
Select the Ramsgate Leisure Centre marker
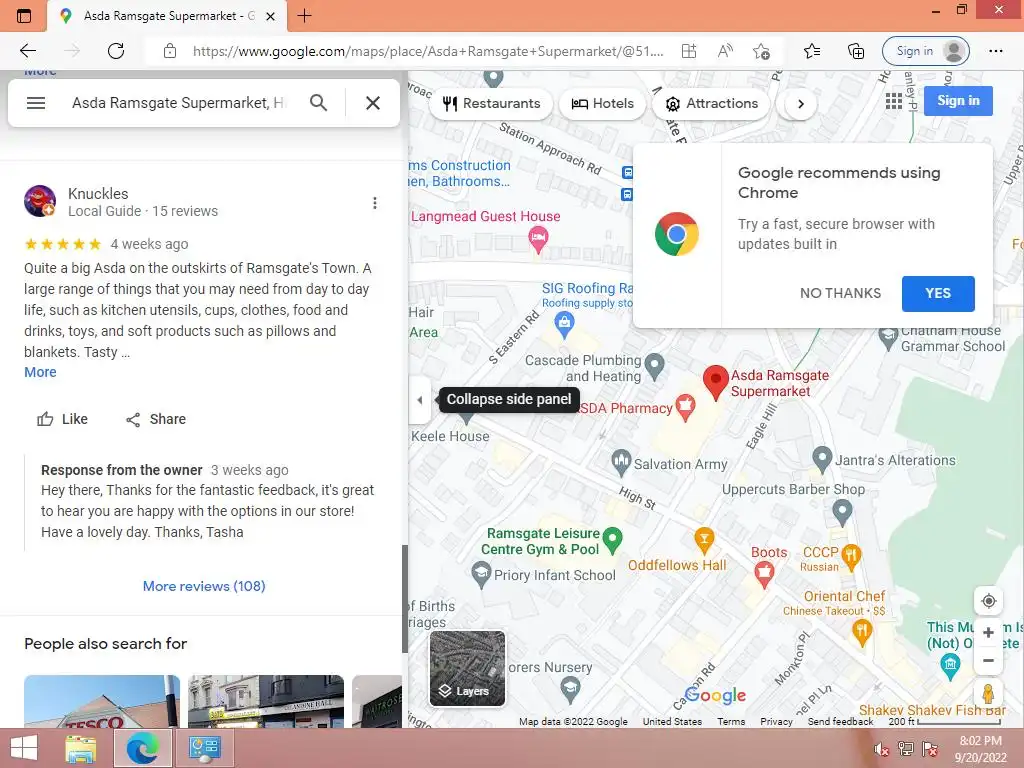[612, 540]
